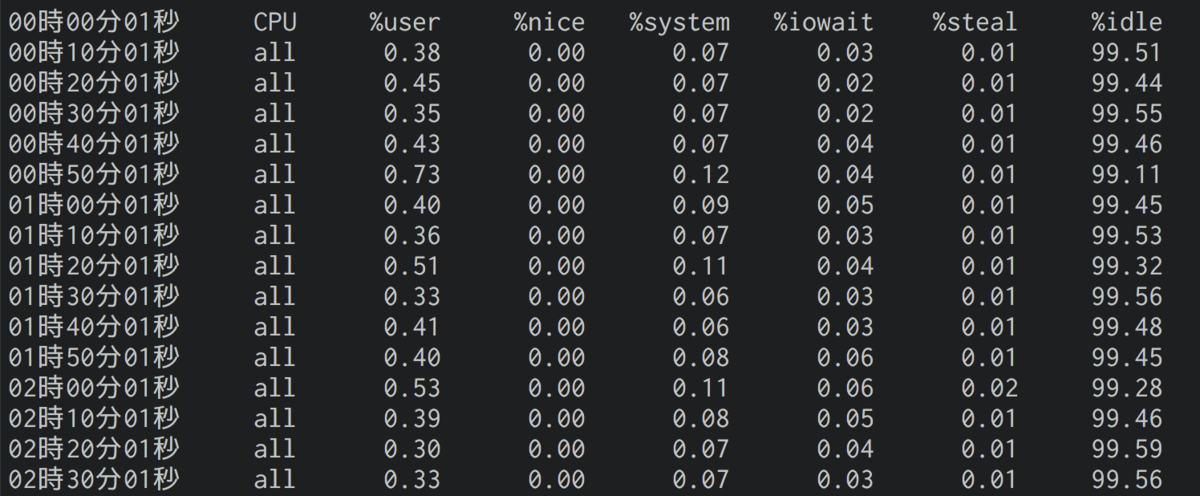Click the %nice value in 00時10分01秒 row
Image resolution: width=1200 pixels, height=496 pixels.
(557, 53)
